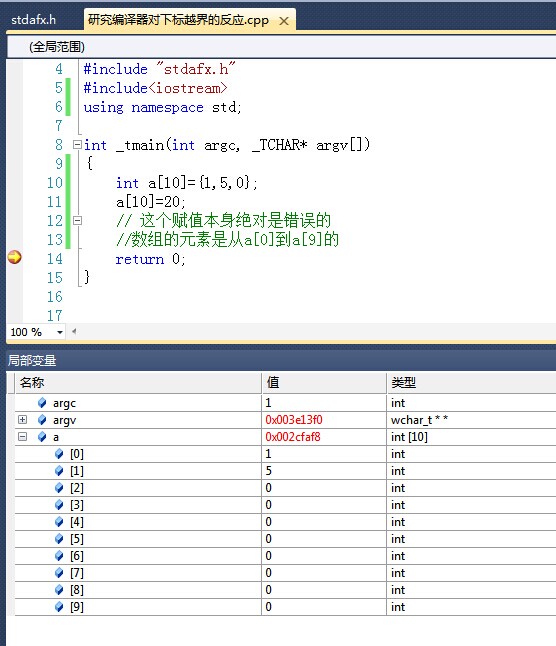Click the 局部变量 panel title
The width and height of the screenshot is (556, 646).
[x=32, y=360]
